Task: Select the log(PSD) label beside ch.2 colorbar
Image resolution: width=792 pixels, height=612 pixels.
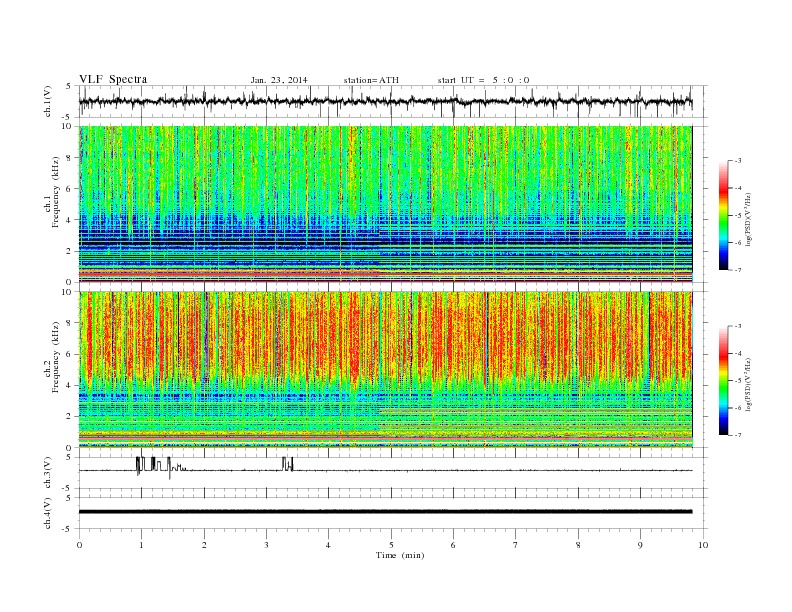Action: click(748, 384)
